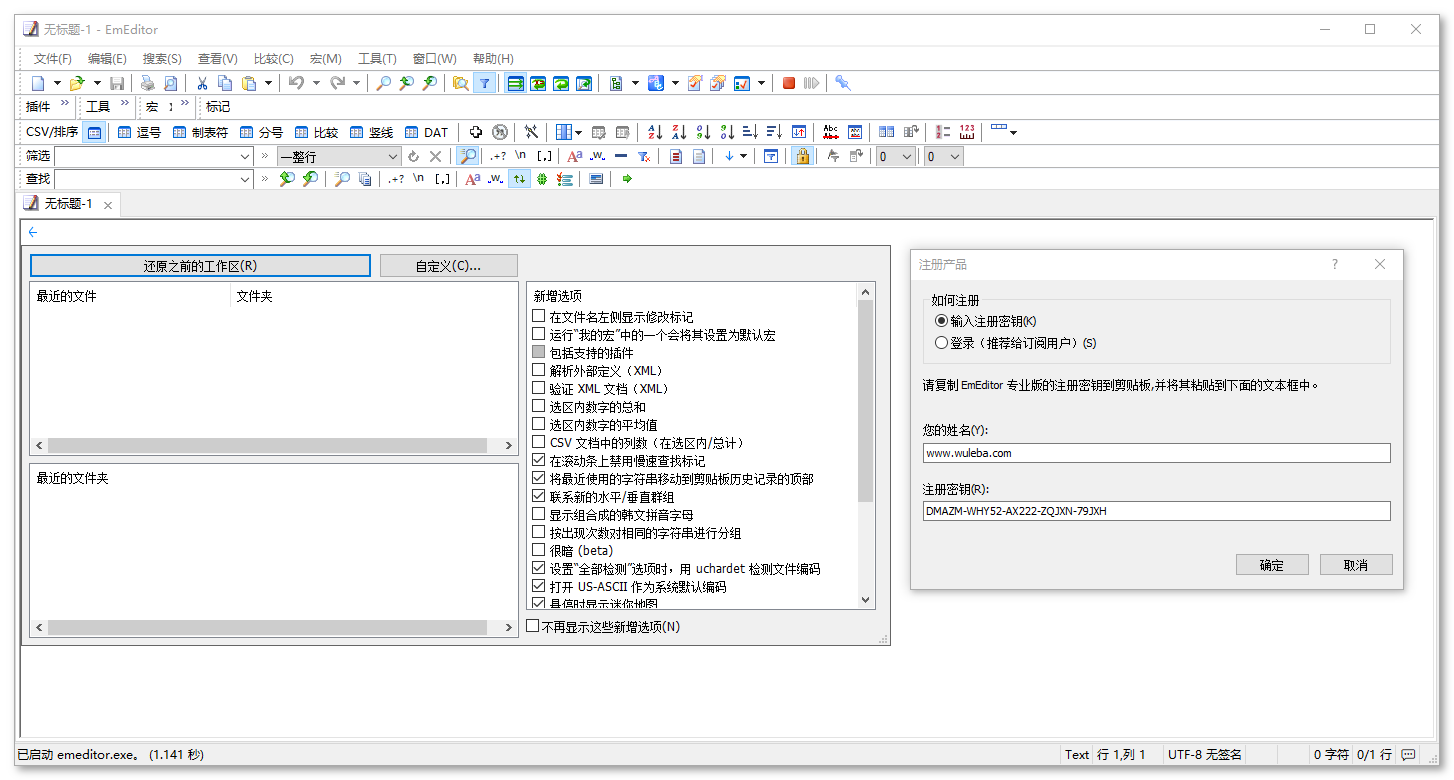Screen dimensions: 1454x780
Task: Open Find with the magnifier icon in main toolbar
Action: [x=383, y=83]
